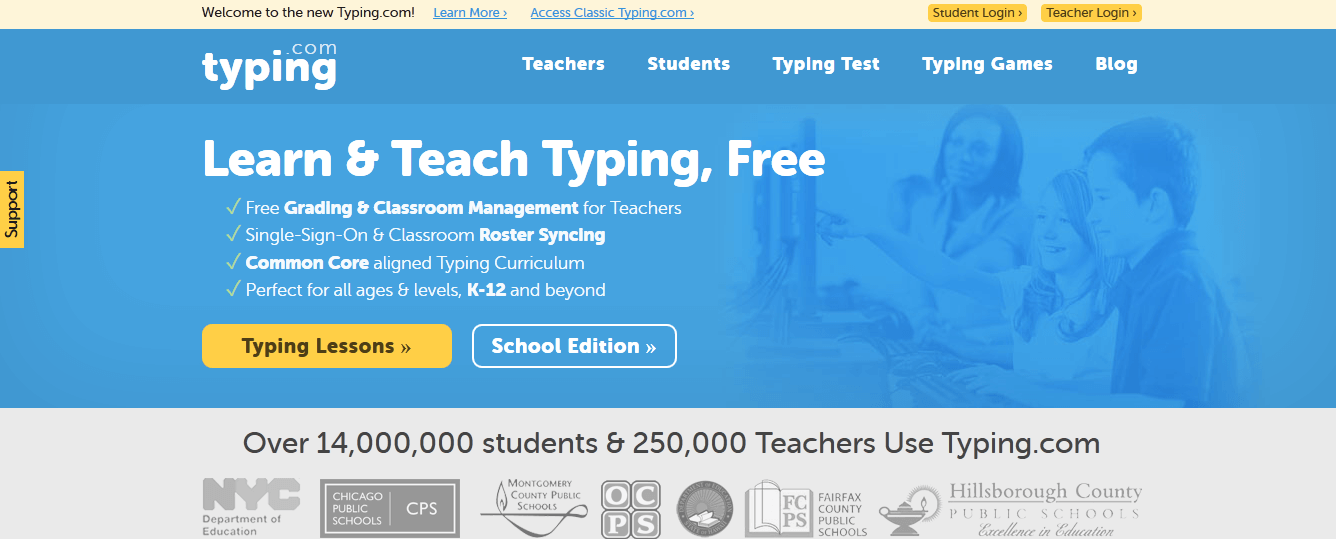
Task: Click the typing.com logo
Action: point(269,66)
